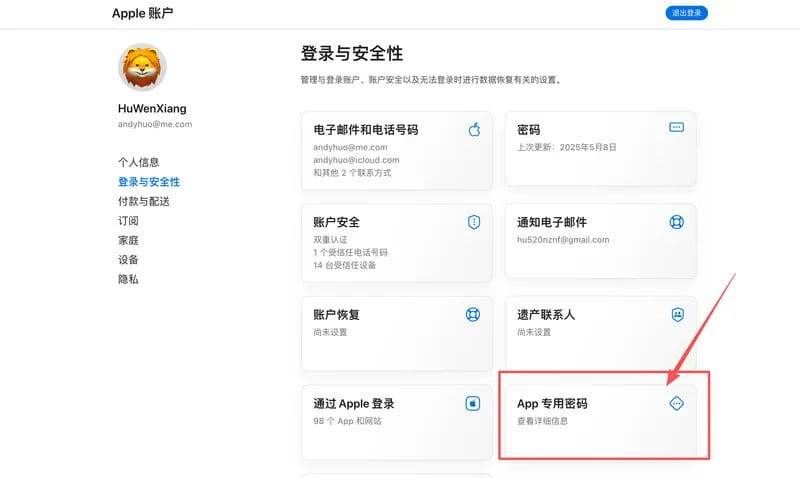Click the shield icon on 账户安全 card
This screenshot has height=478, width=800.
click(474, 222)
